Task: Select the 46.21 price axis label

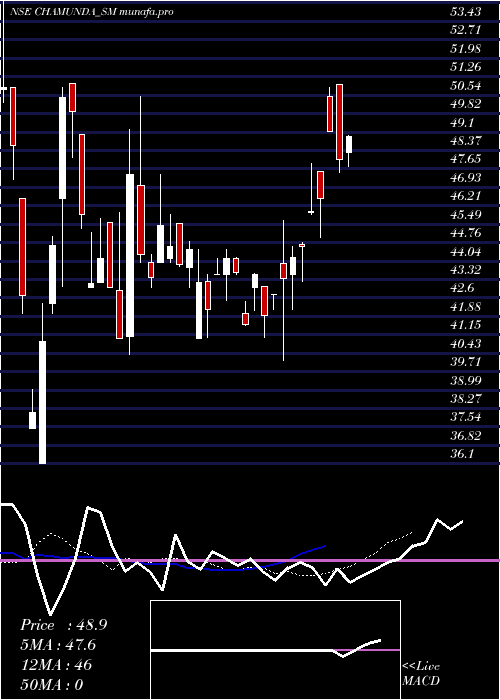Action: click(465, 196)
